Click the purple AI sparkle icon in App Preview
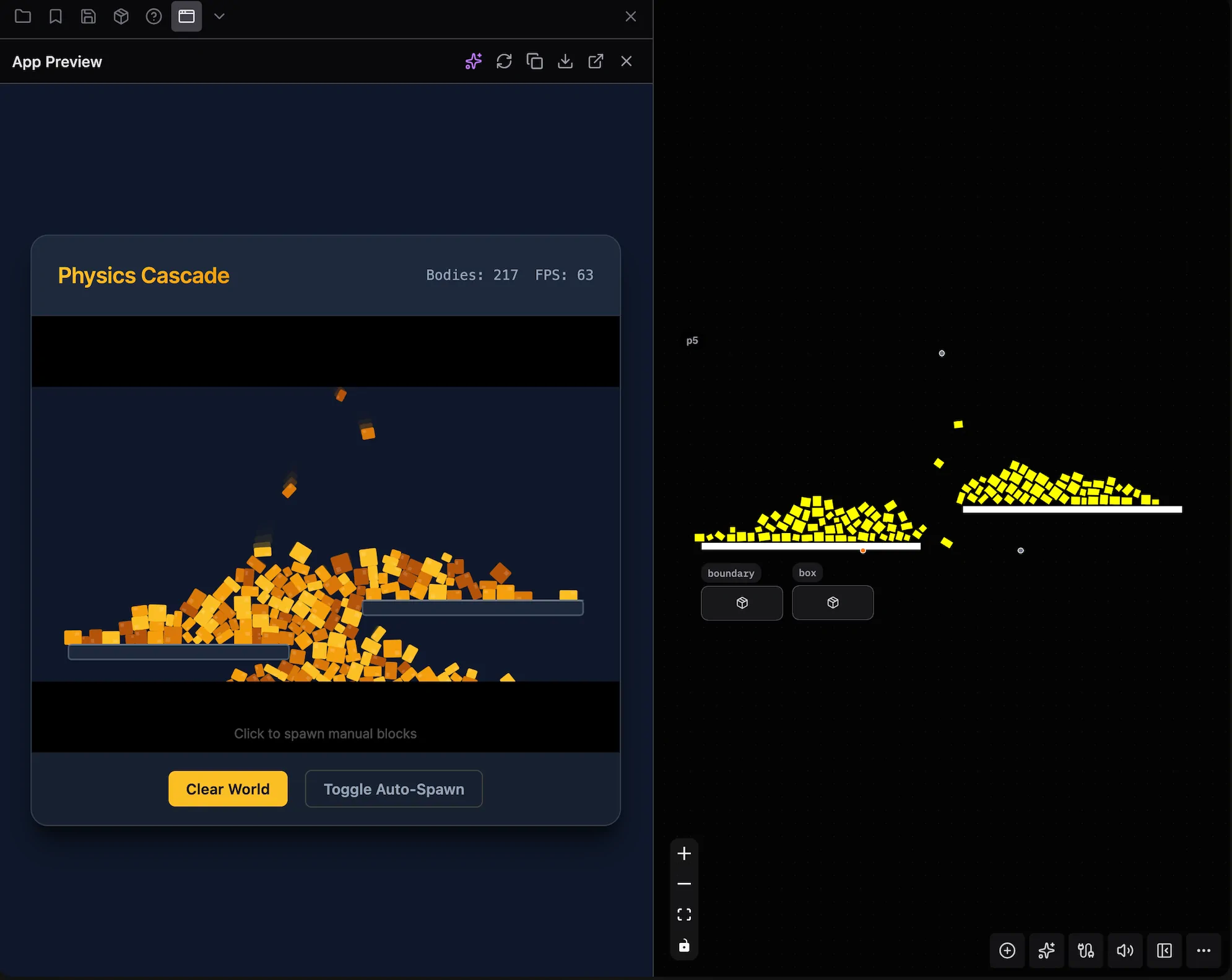1232x980 pixels. 474,61
